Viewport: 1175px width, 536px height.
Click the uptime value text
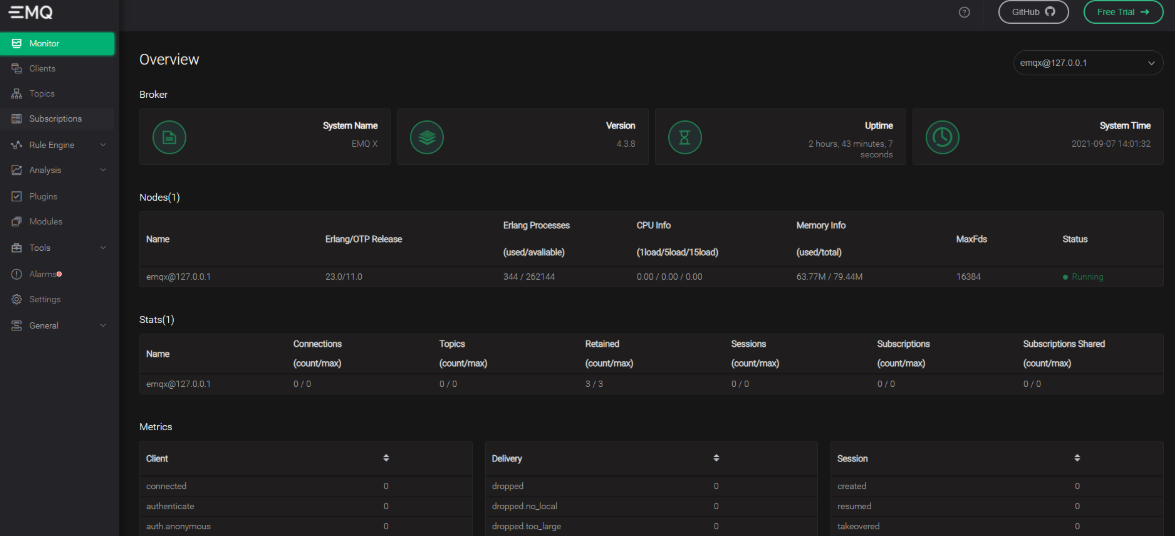[851, 148]
